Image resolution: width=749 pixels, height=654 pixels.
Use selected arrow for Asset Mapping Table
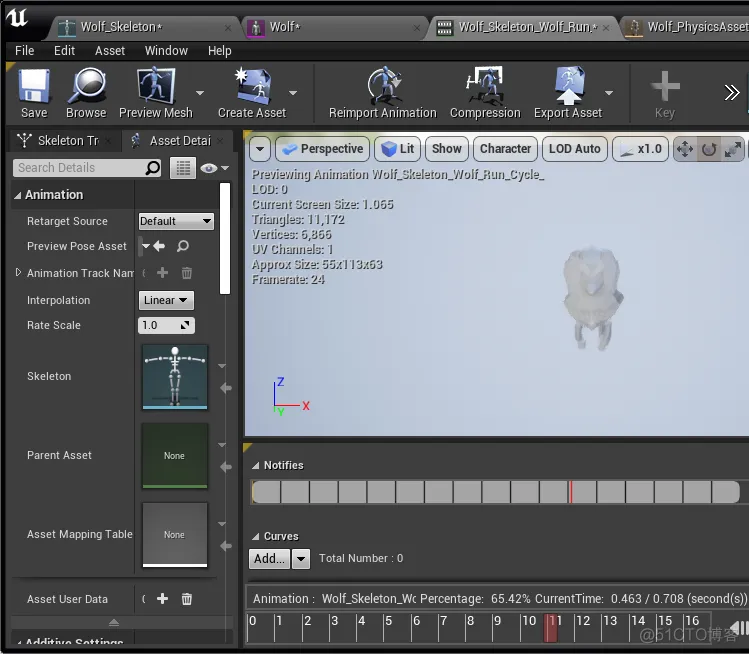coord(226,546)
